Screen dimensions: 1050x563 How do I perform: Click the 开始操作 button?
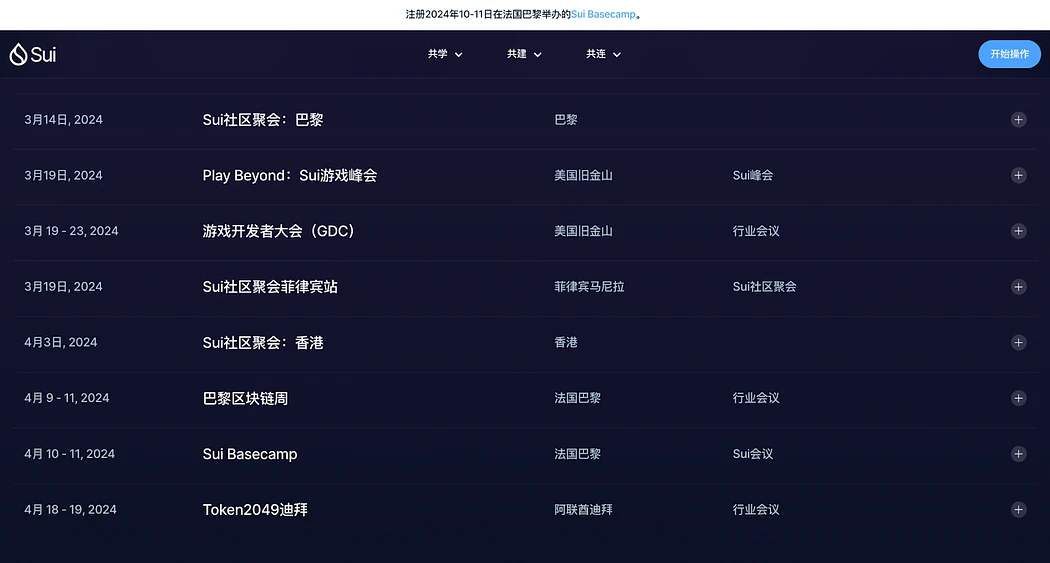point(1009,54)
